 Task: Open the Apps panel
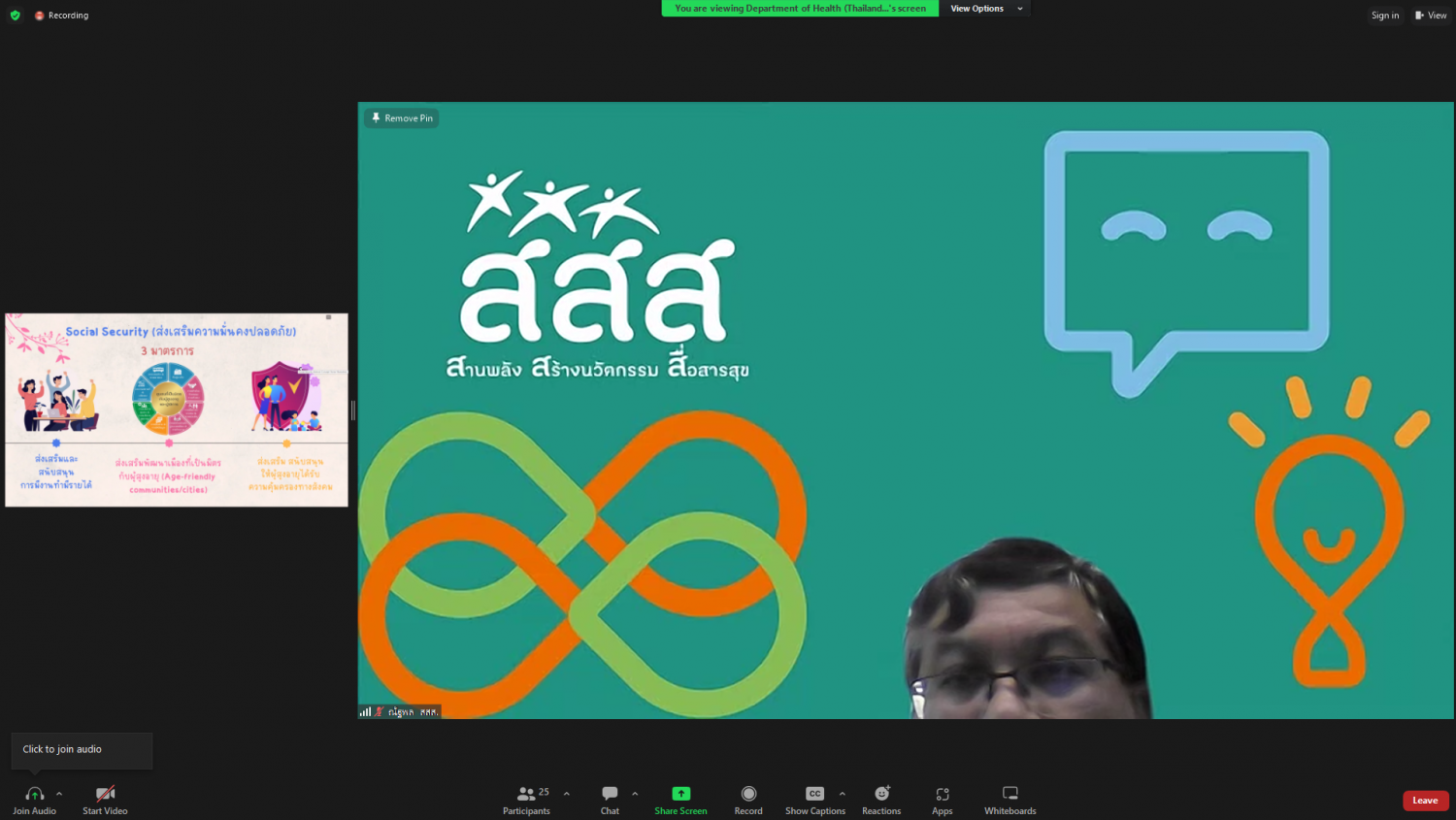[943, 801]
